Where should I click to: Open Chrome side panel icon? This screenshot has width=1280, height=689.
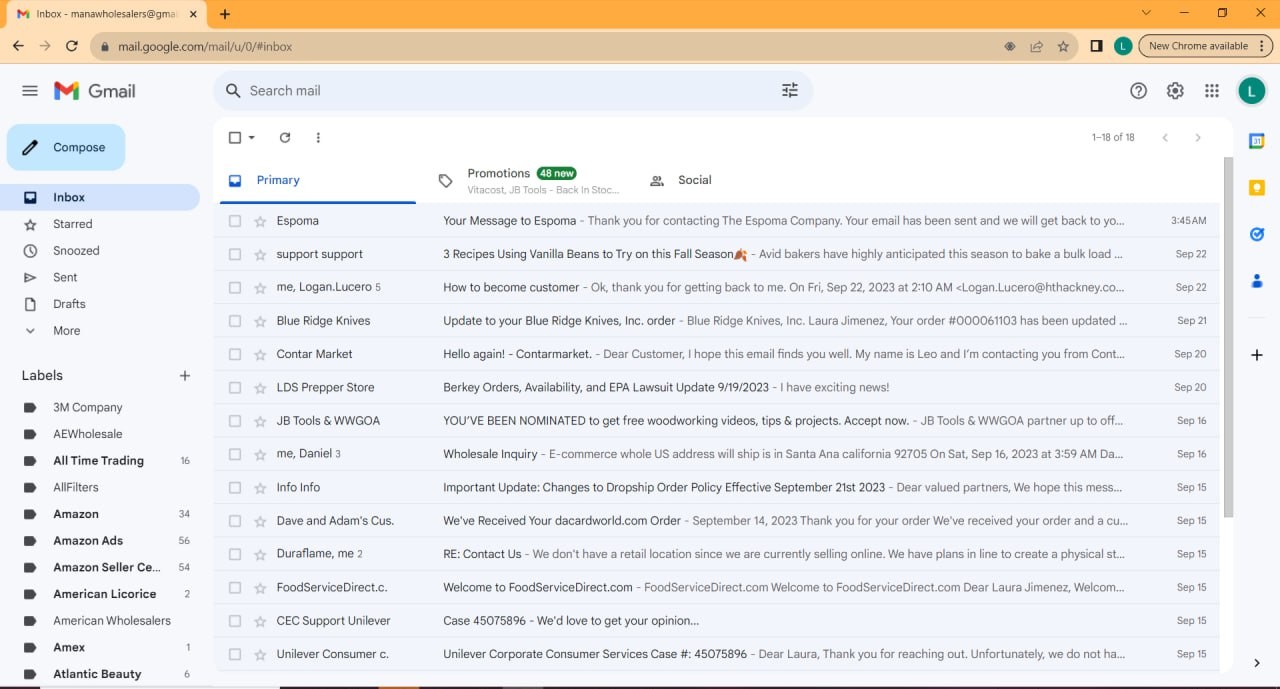1096,46
